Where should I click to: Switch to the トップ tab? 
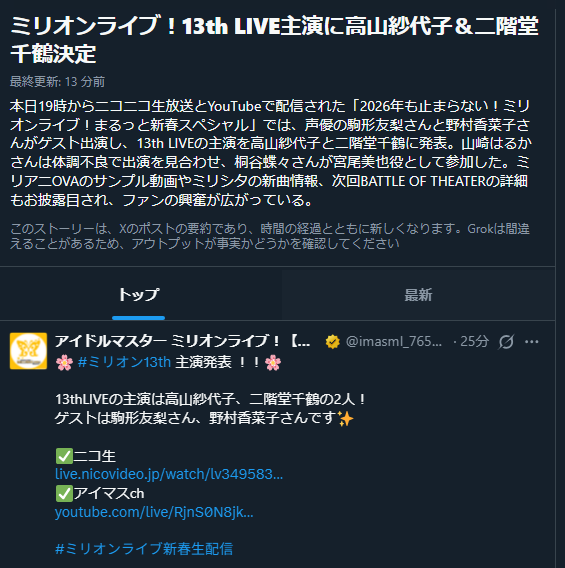[x=139, y=295]
